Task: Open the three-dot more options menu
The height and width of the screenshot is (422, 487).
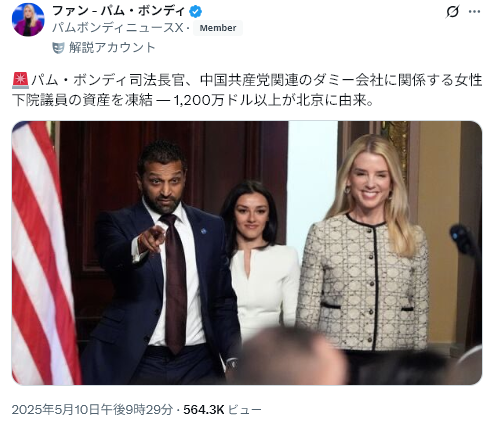Action: (474, 12)
